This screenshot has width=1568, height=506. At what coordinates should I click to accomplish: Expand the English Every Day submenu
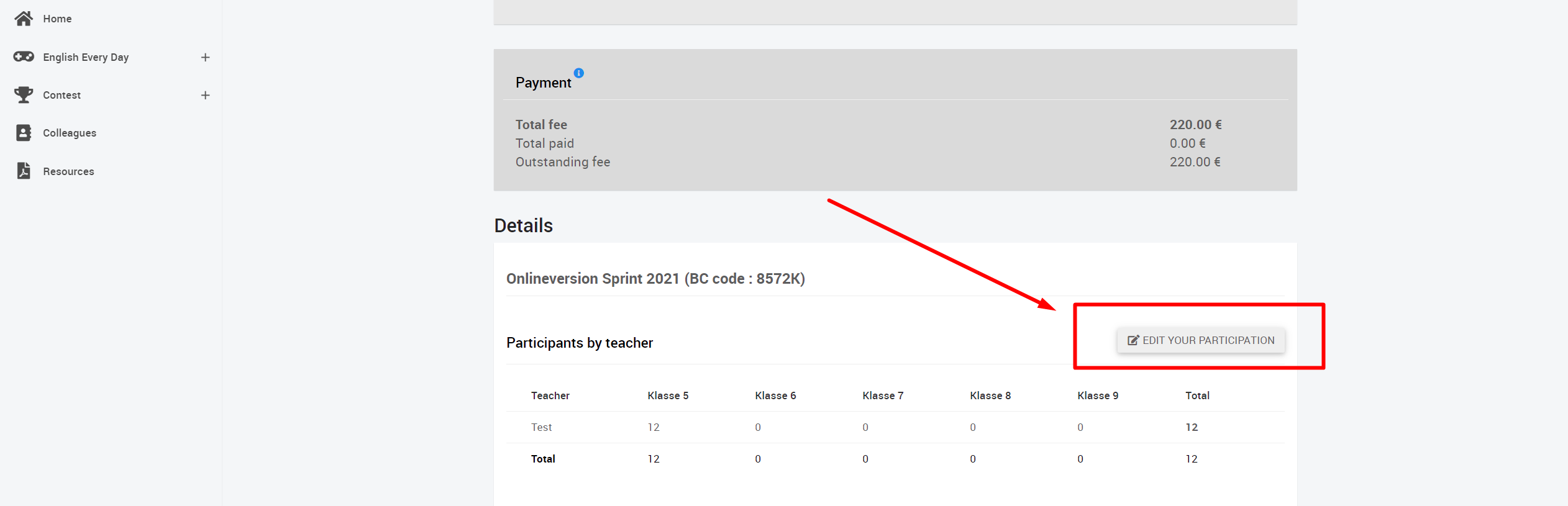[x=206, y=57]
